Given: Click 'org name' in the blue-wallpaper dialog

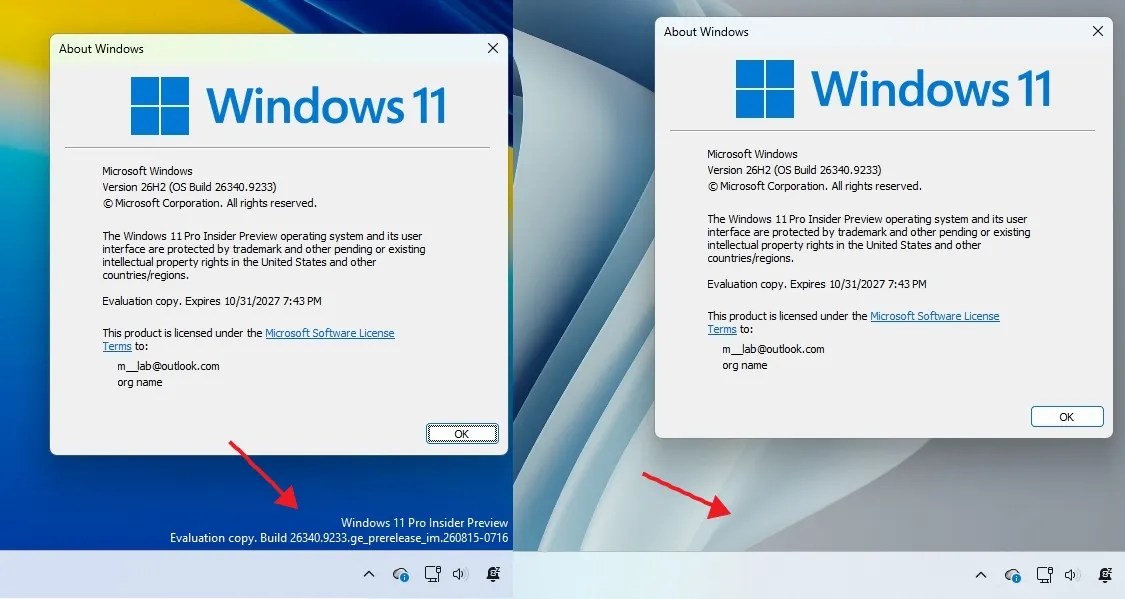Looking at the screenshot, I should pos(140,382).
